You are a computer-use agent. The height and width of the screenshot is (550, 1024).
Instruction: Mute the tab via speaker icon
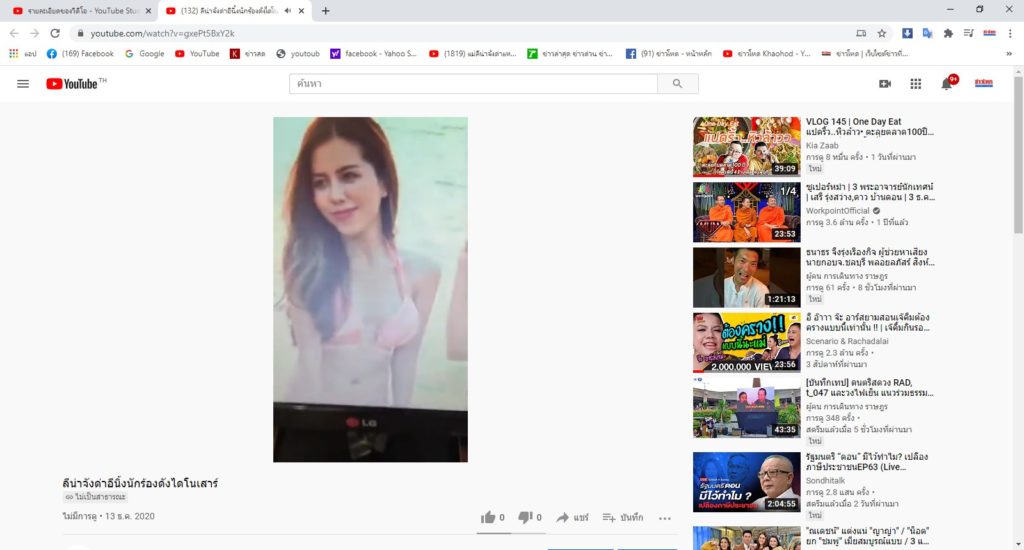288,10
